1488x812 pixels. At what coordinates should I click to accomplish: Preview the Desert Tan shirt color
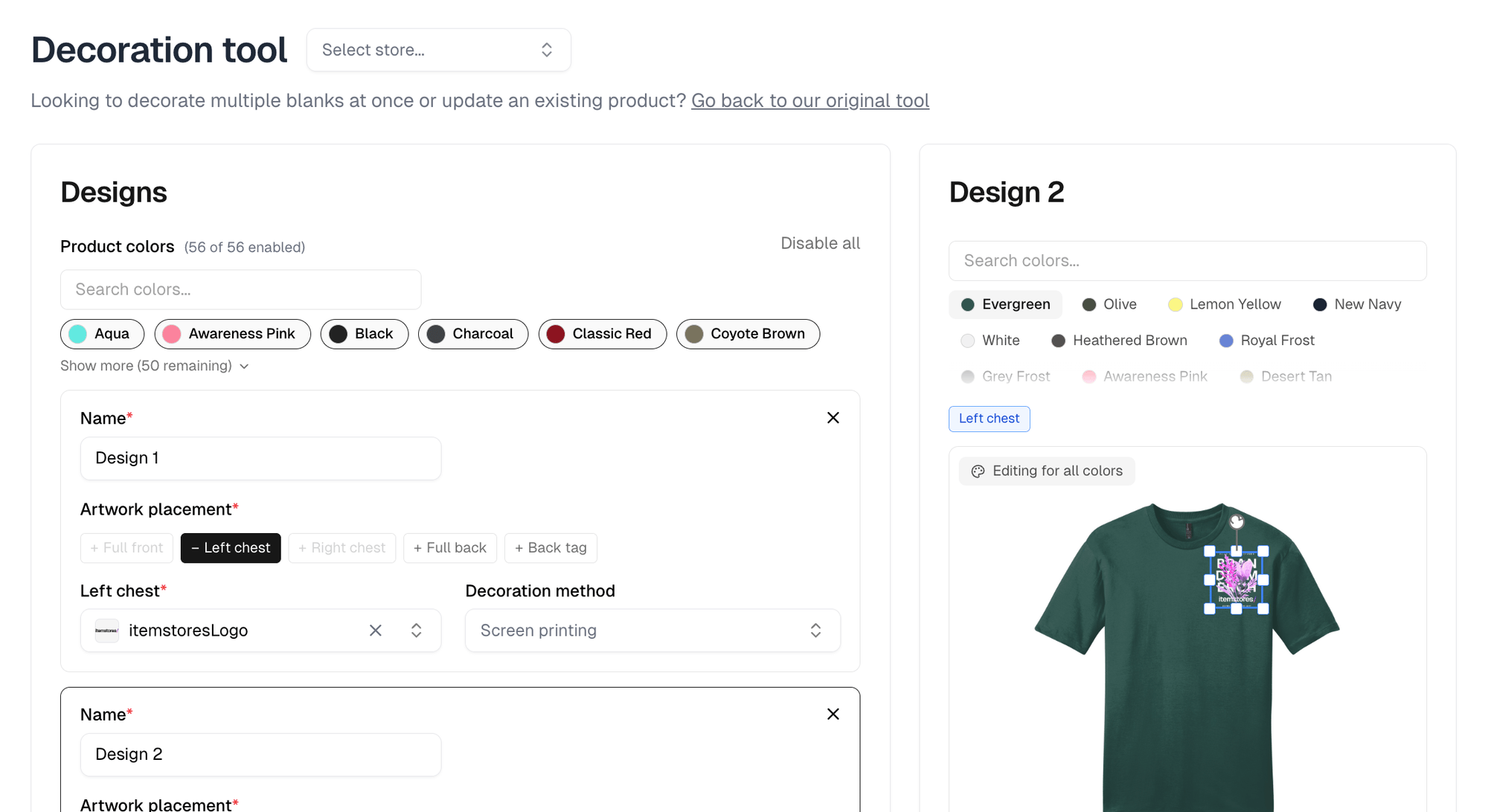click(1286, 376)
